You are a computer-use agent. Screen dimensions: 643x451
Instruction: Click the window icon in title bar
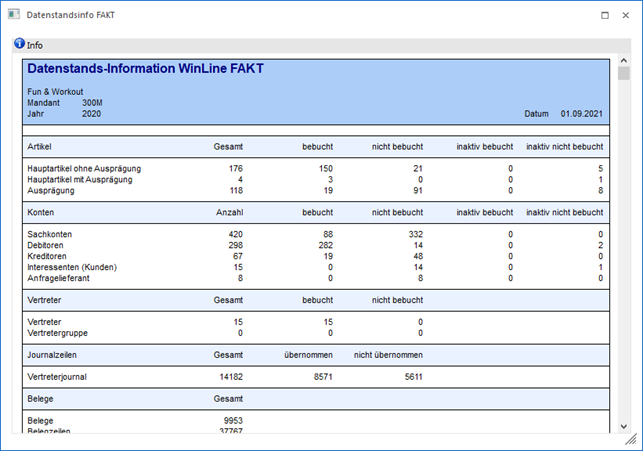coord(13,15)
